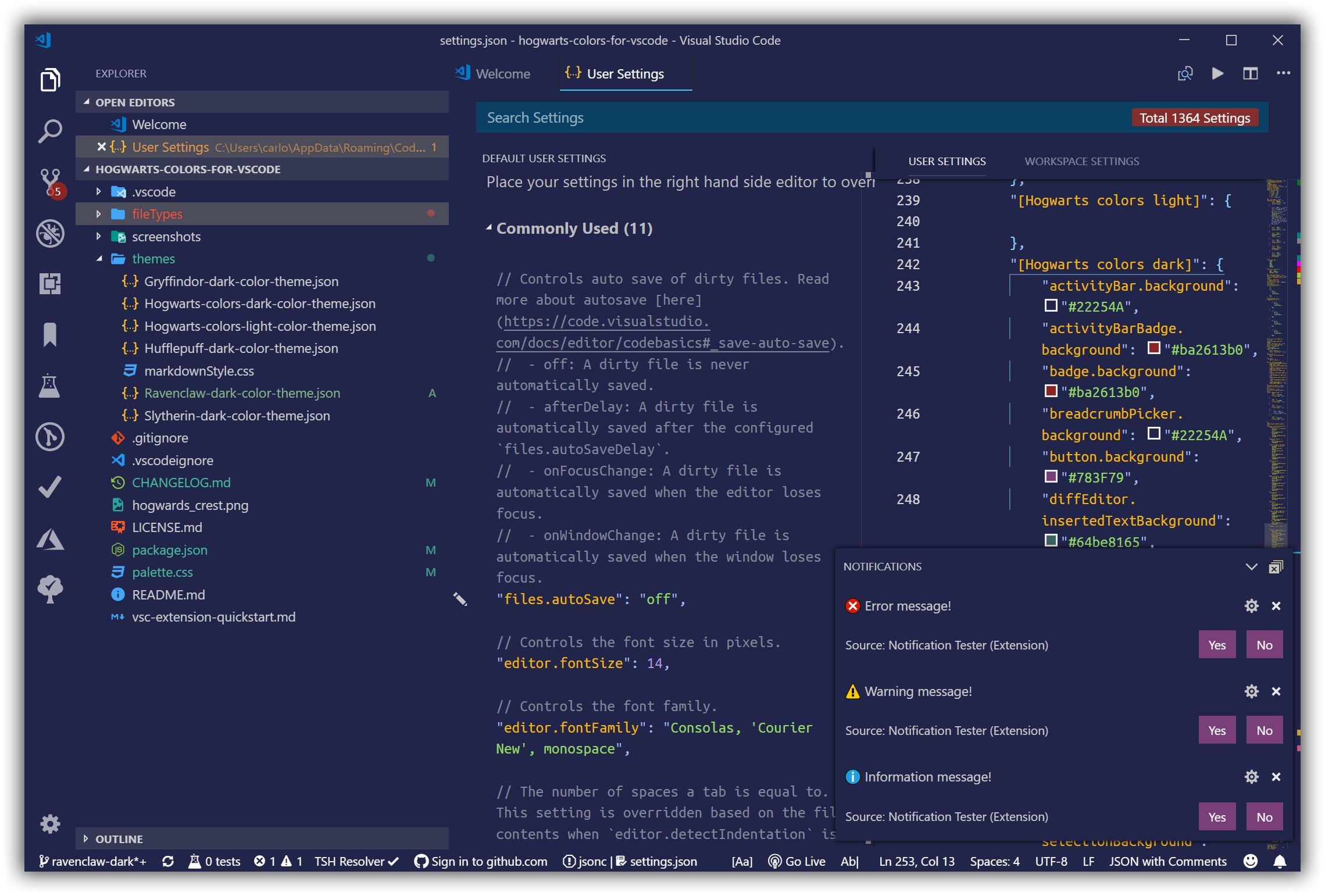Click No on the Information message notification
1325x896 pixels.
pyautogui.click(x=1264, y=817)
